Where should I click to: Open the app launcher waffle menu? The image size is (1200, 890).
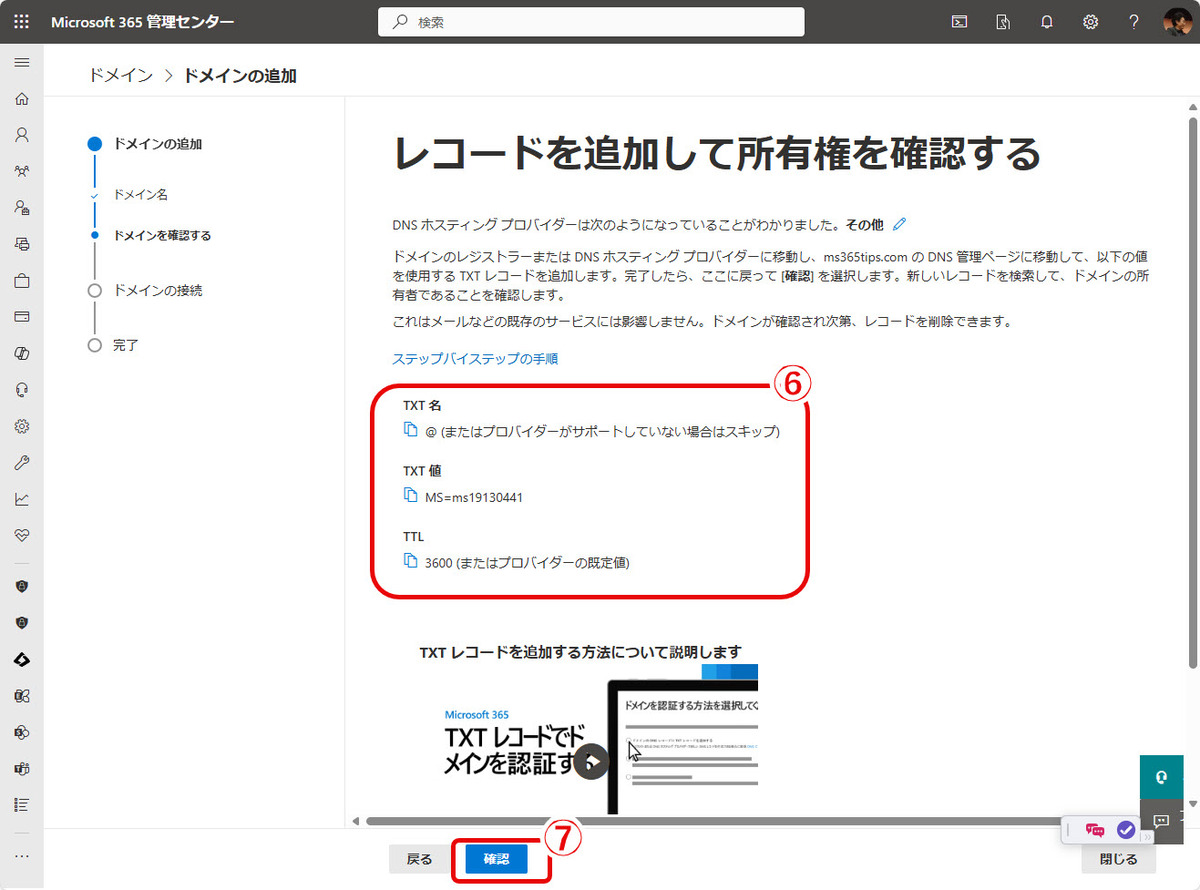21,22
